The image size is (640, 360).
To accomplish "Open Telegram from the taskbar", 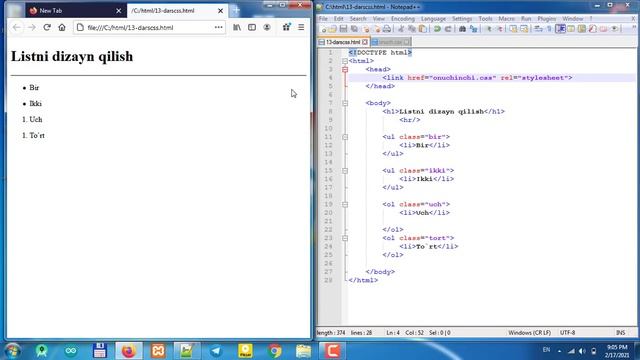I will coord(216,351).
